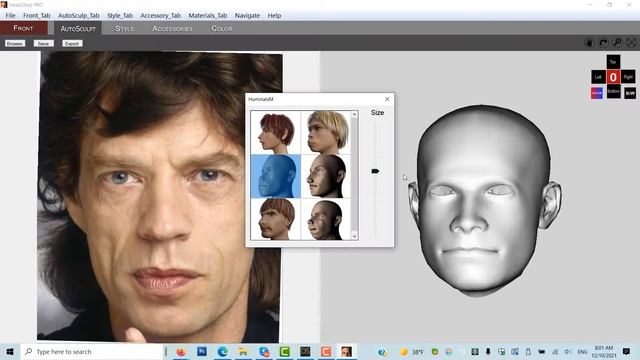
Task: Toggle the Color render mode button
Action: 597,93
